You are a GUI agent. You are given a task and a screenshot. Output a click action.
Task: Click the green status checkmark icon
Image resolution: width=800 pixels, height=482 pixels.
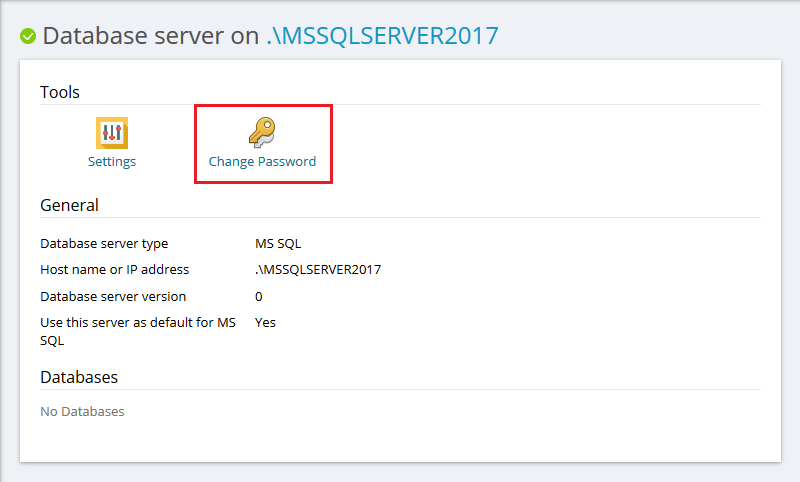click(28, 36)
